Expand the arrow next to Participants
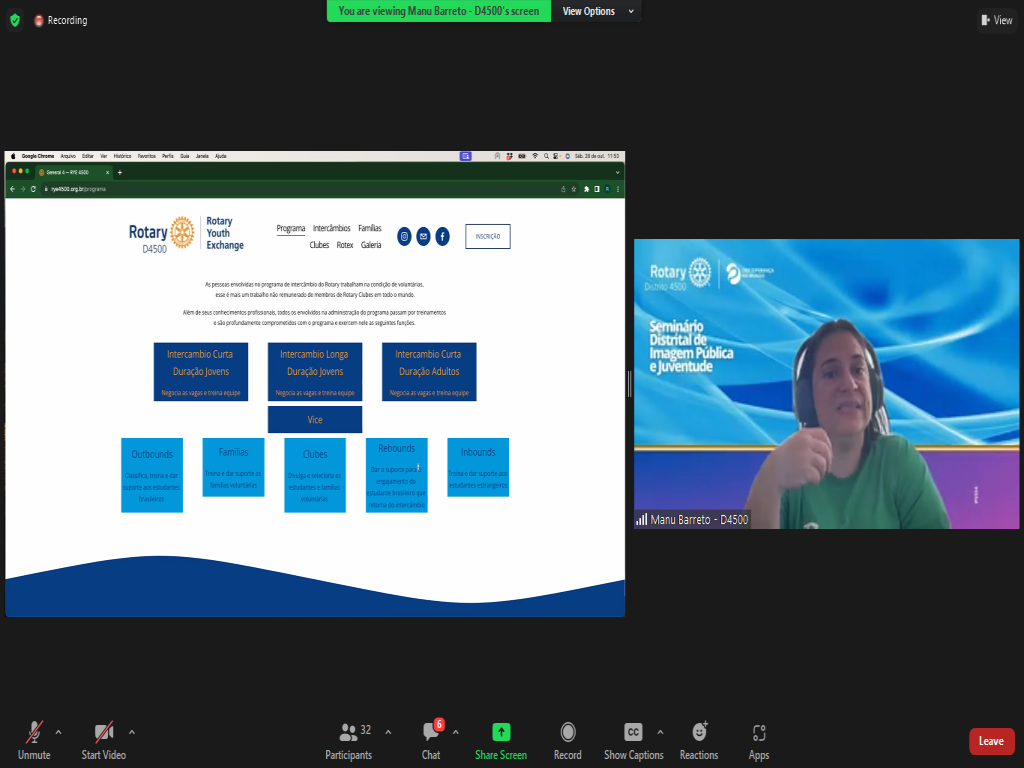Viewport: 1024px width, 768px height. pyautogui.click(x=388, y=732)
